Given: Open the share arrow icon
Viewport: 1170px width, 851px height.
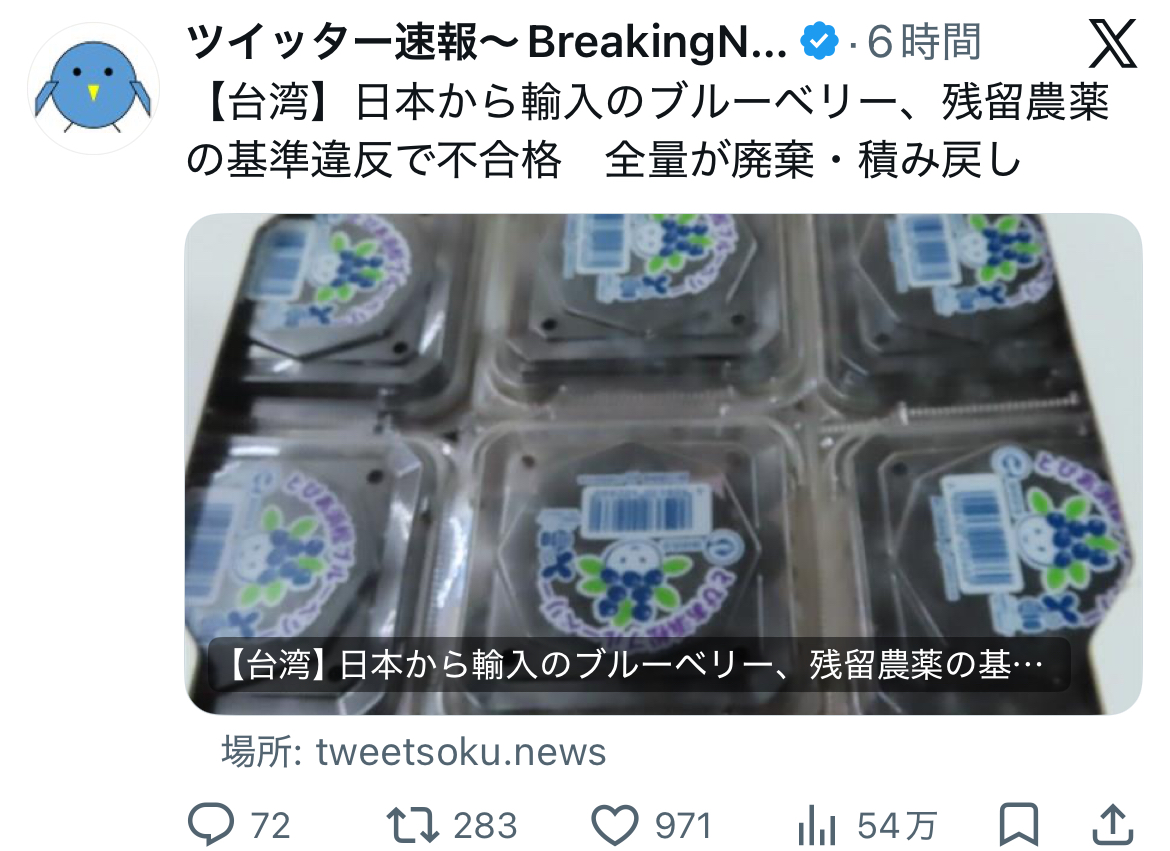Looking at the screenshot, I should [1113, 825].
